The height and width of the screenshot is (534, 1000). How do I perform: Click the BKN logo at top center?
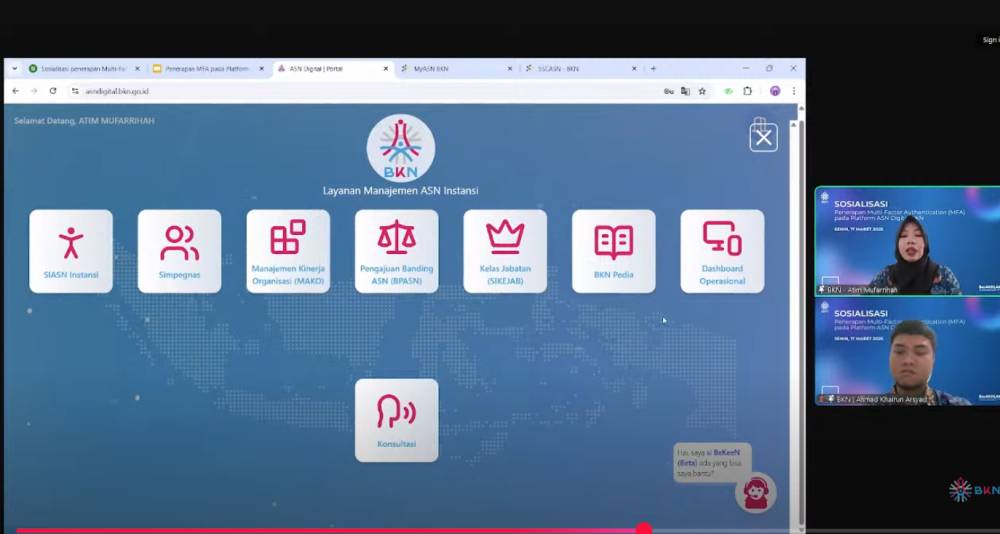[x=401, y=149]
